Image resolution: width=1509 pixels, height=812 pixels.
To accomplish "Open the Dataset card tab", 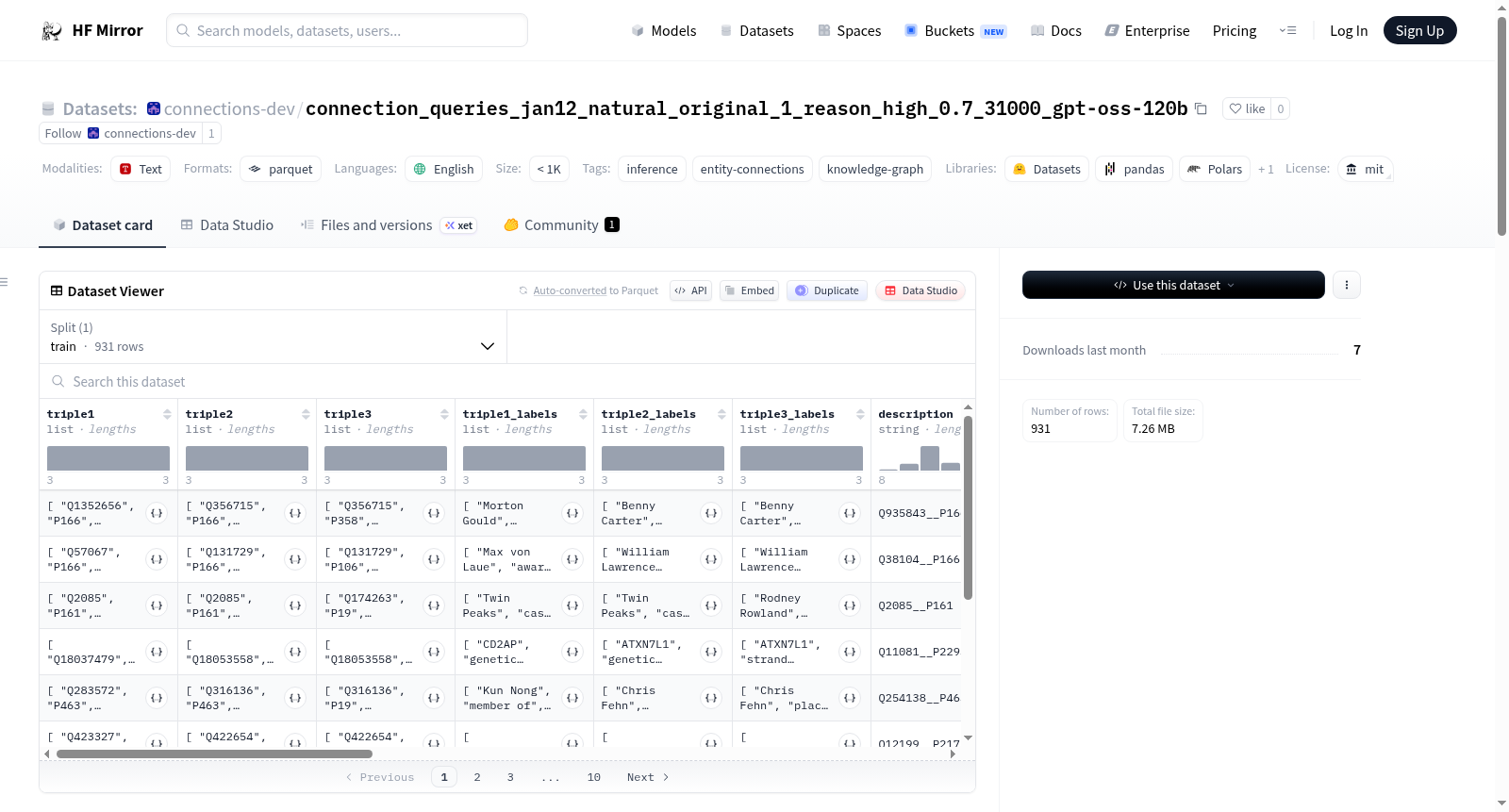I will (102, 225).
